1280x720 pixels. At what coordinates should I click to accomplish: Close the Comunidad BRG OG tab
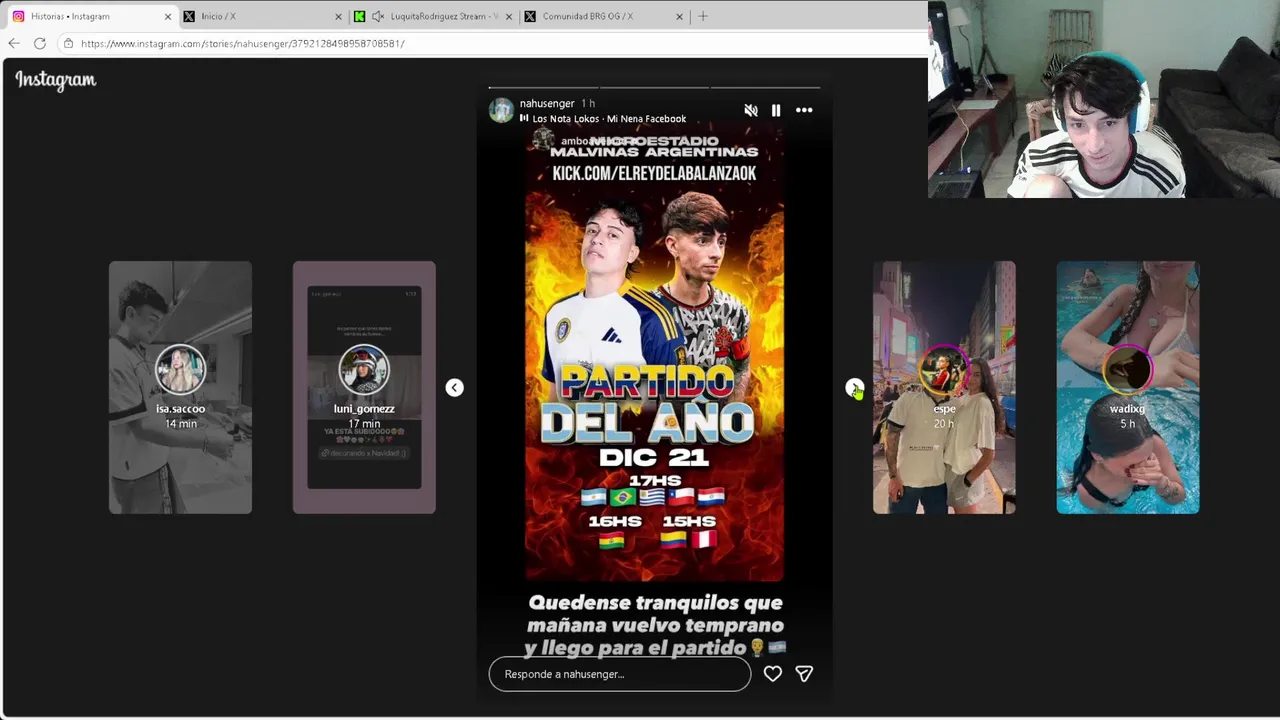coord(680,16)
